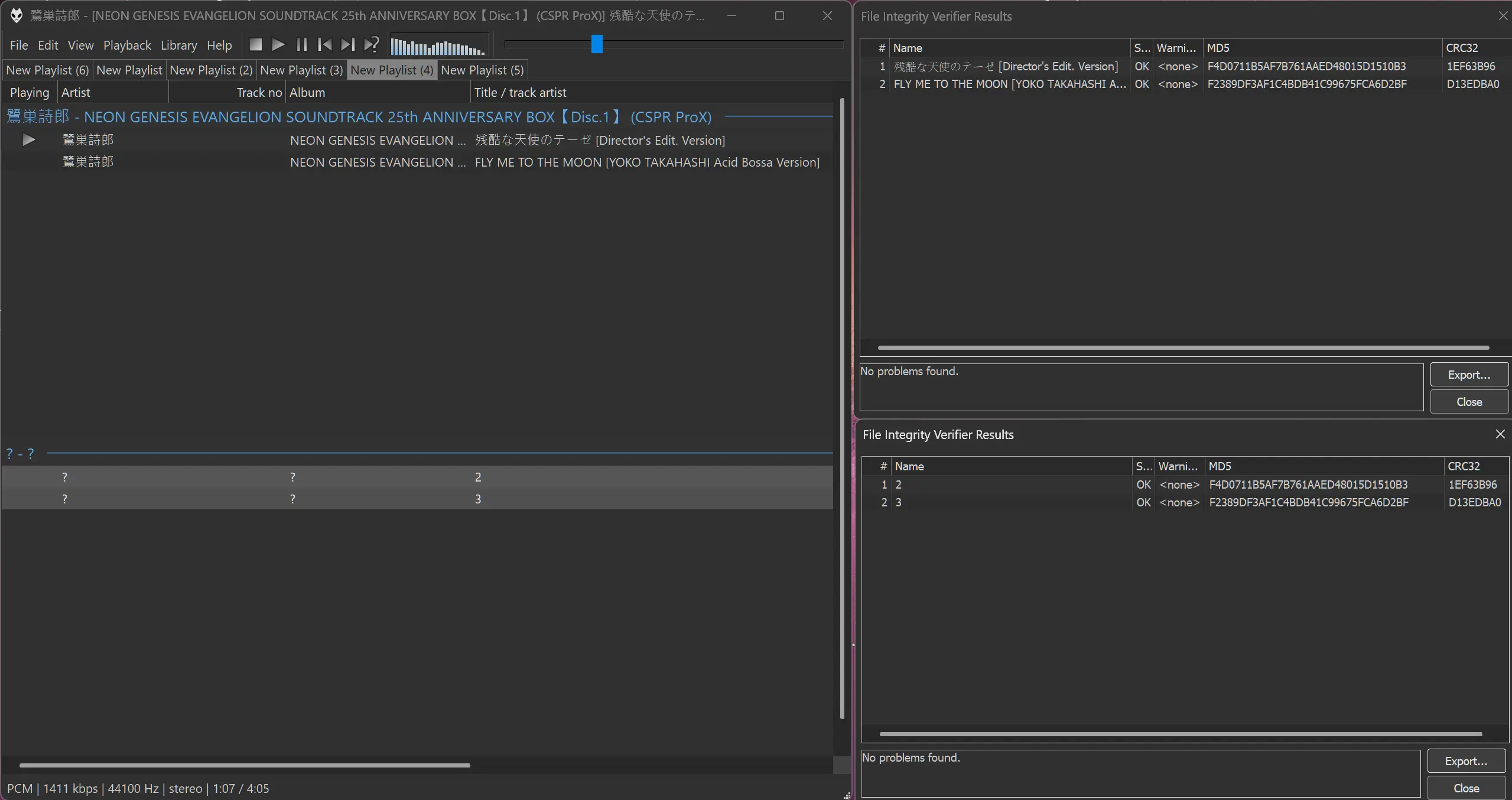Select row named 2 in lower verifier
Viewport: 1512px width, 800px height.
coord(1185,484)
